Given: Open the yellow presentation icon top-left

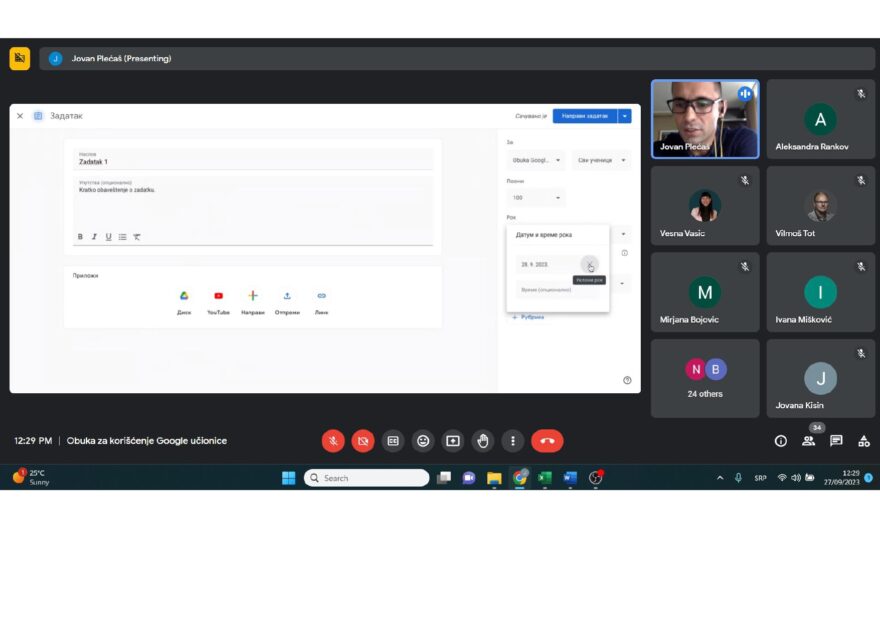Looking at the screenshot, I should (x=20, y=58).
